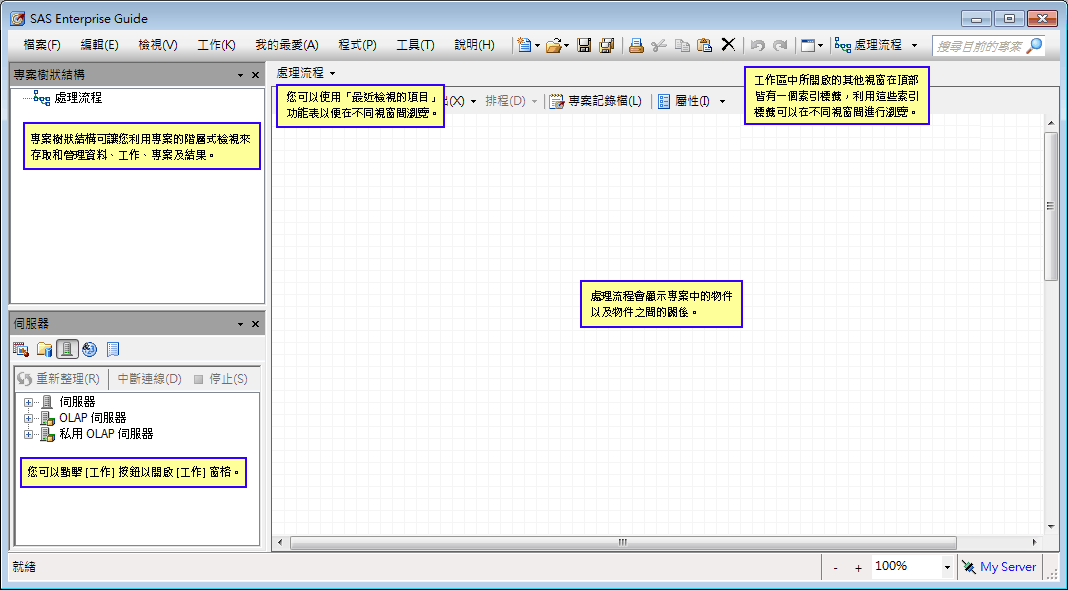Viewport: 1068px width, 590px height.
Task: Open the dropdown arrow beside New icon
Action: pos(537,46)
